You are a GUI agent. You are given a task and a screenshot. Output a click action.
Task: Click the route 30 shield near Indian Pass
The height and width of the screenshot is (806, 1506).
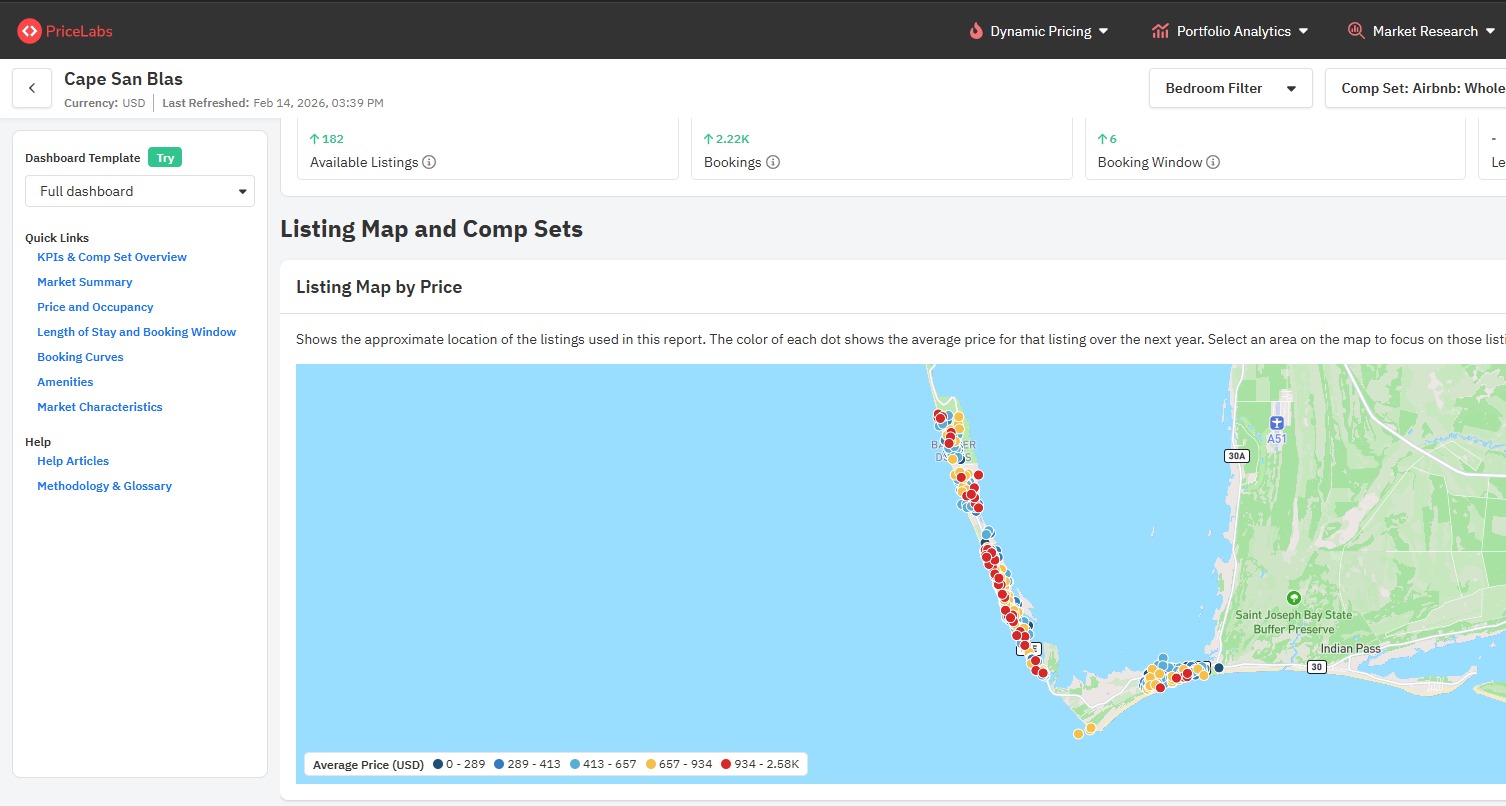click(1317, 667)
